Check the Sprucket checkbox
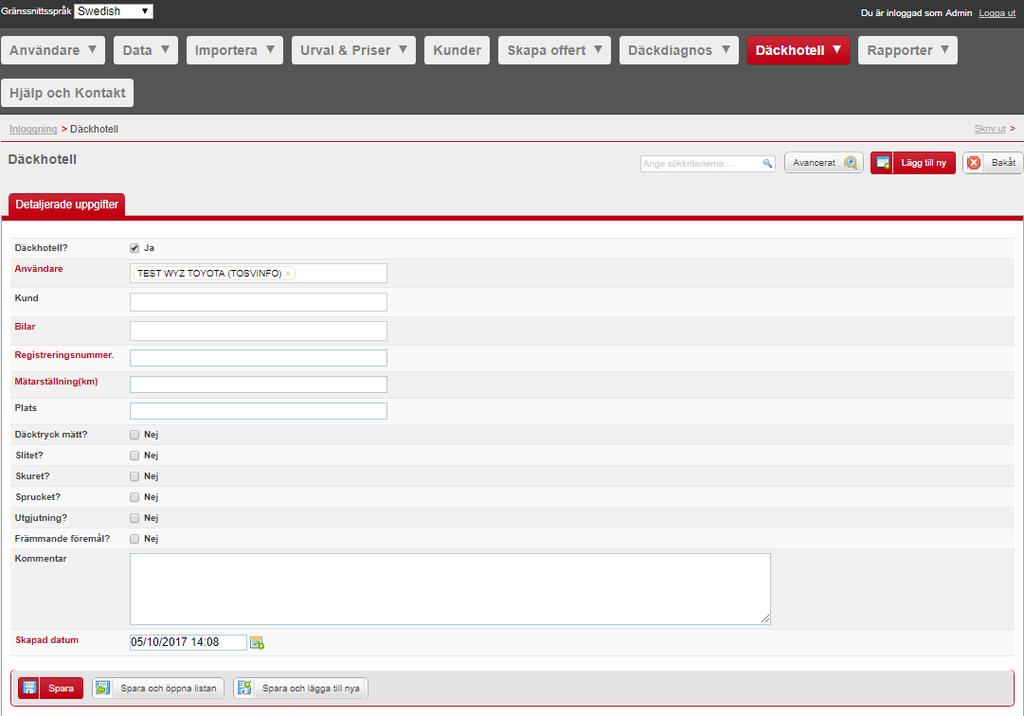Viewport: 1024px width, 716px height. point(135,498)
